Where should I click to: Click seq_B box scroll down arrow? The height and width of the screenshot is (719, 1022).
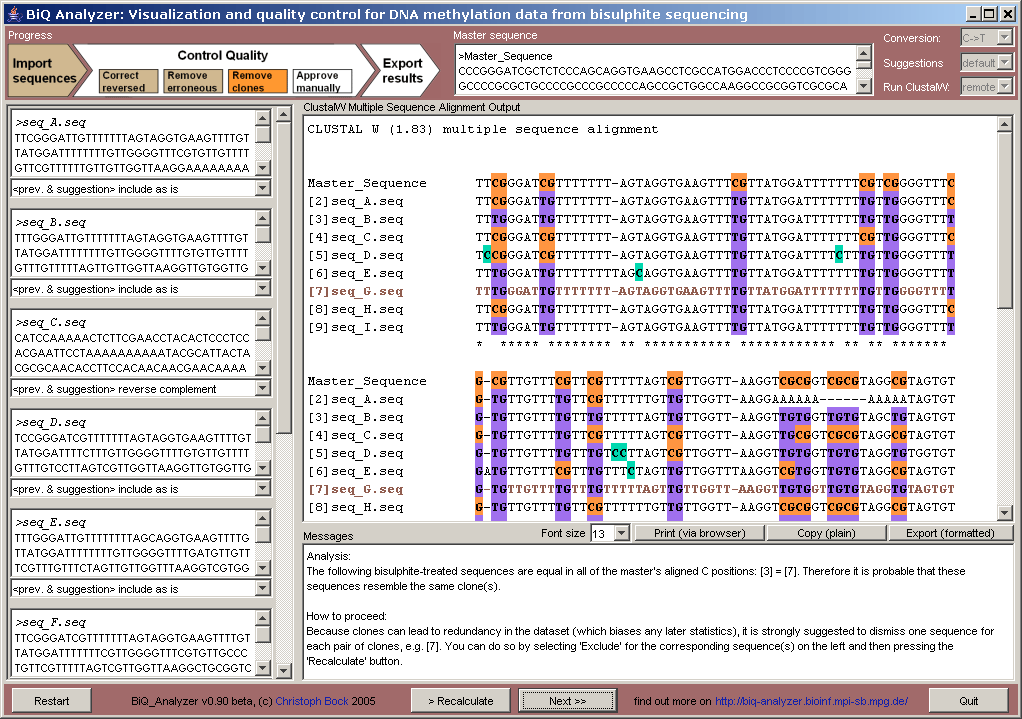(x=263, y=268)
